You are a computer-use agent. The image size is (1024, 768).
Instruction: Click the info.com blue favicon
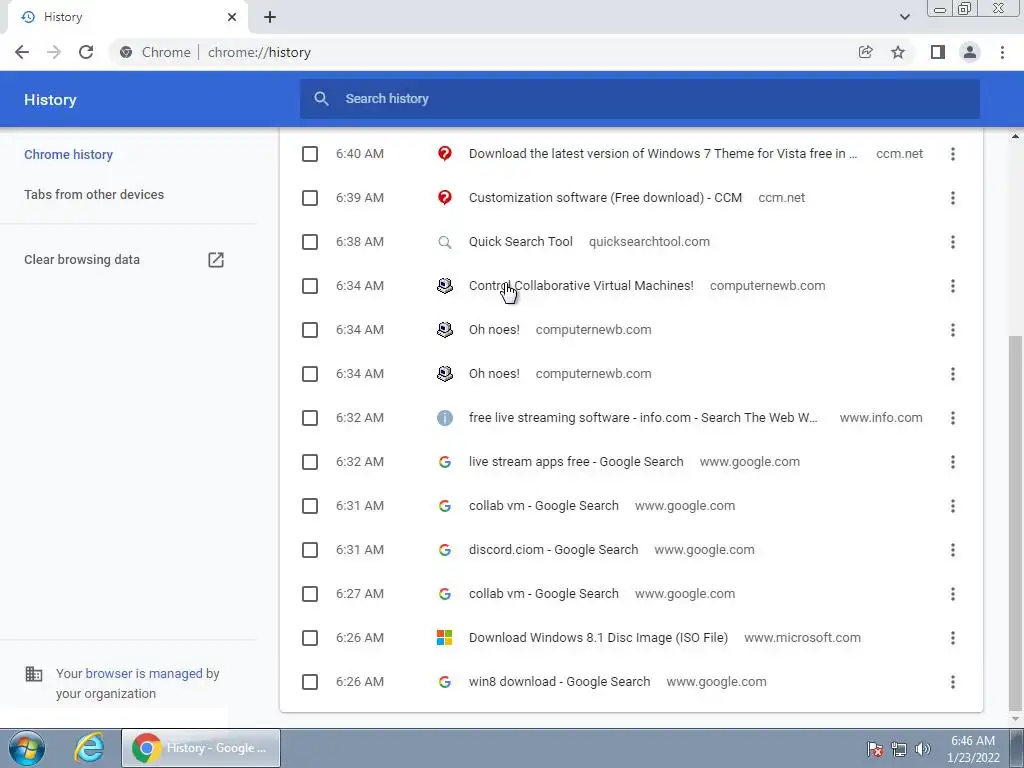pos(445,418)
